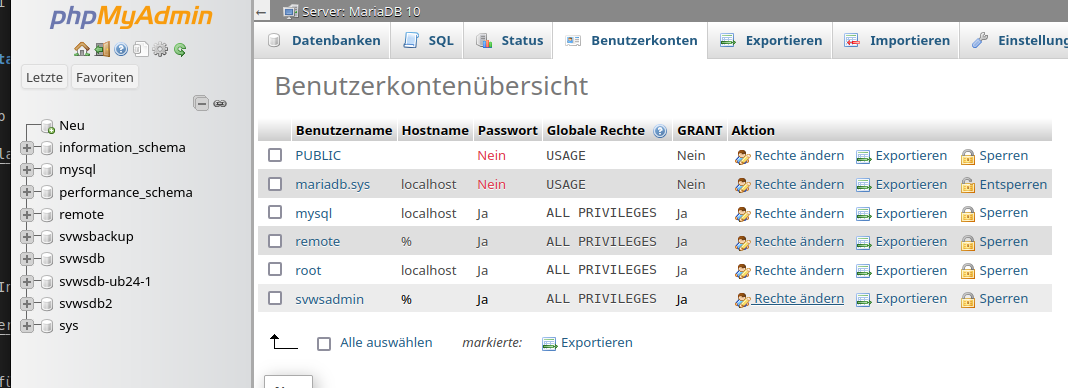The image size is (1068, 388).
Task: Open the Status tab
Action: [509, 41]
